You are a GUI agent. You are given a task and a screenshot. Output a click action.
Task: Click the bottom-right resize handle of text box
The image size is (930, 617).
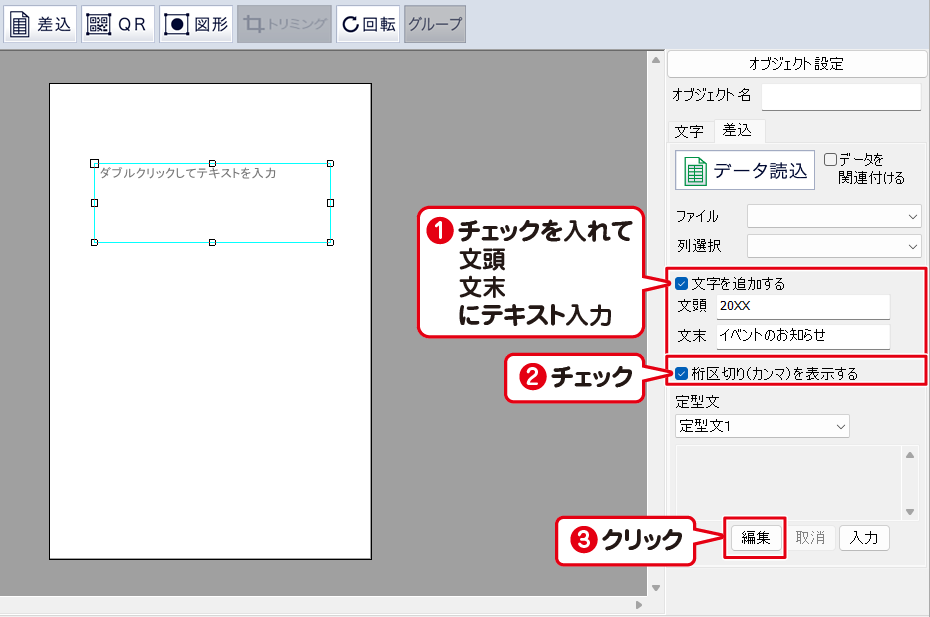330,242
